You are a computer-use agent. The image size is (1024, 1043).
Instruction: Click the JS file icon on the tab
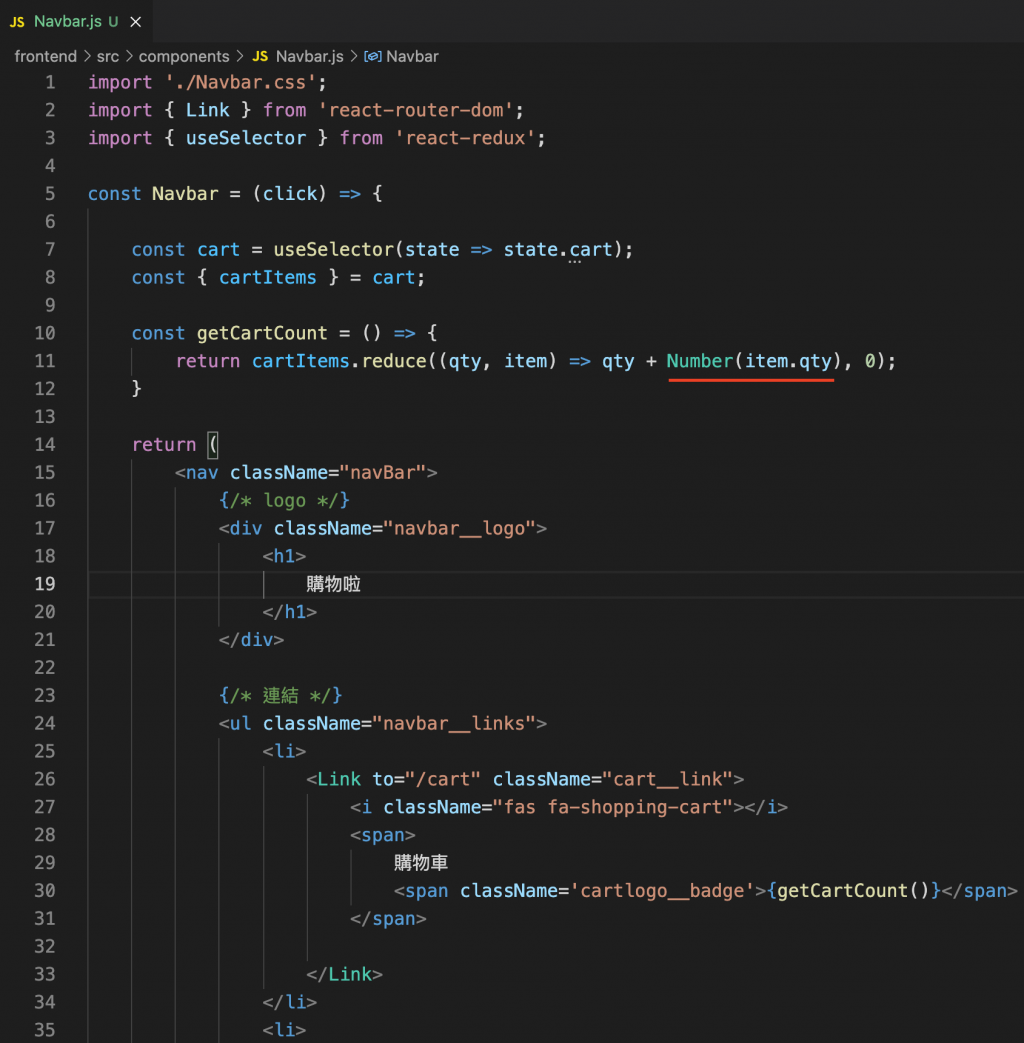pyautogui.click(x=17, y=22)
